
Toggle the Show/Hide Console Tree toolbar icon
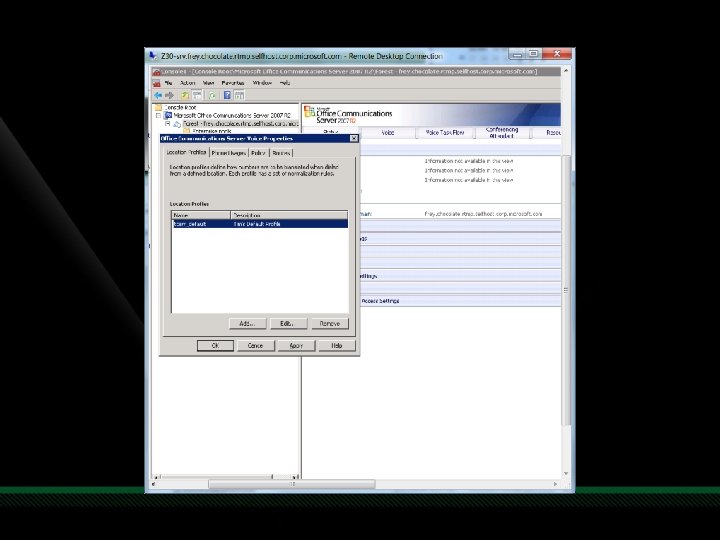[x=197, y=95]
